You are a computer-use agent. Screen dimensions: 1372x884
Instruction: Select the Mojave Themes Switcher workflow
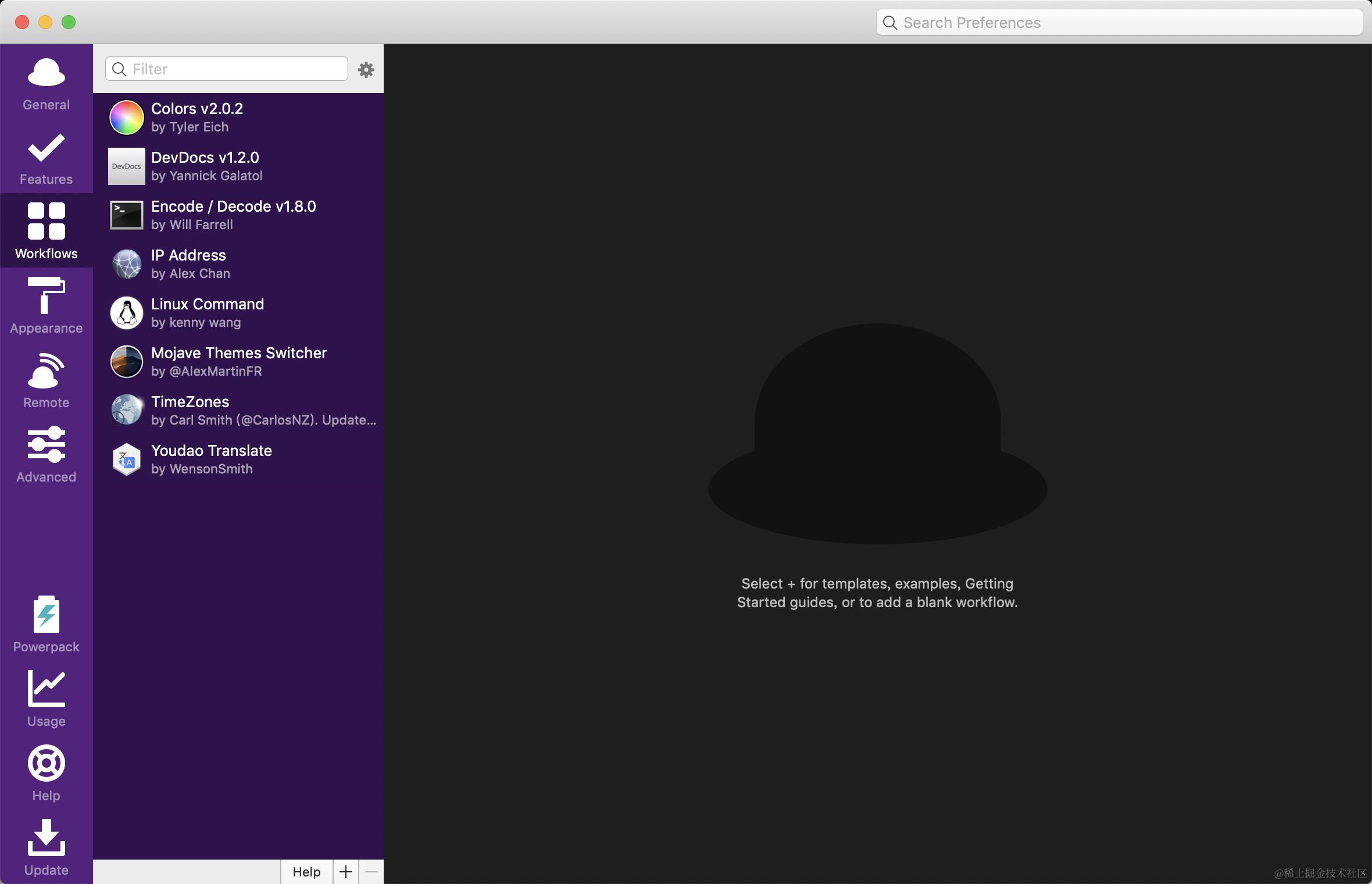coord(238,362)
